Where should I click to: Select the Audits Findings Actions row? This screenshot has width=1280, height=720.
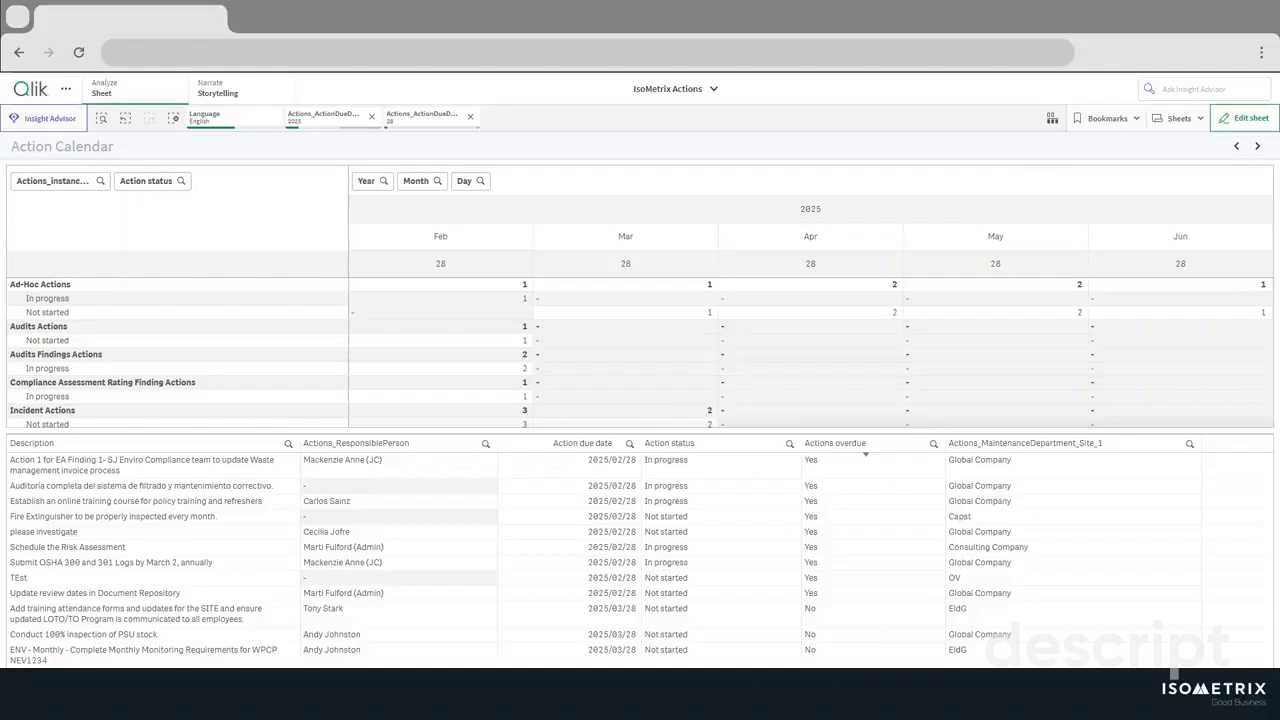[177, 355]
